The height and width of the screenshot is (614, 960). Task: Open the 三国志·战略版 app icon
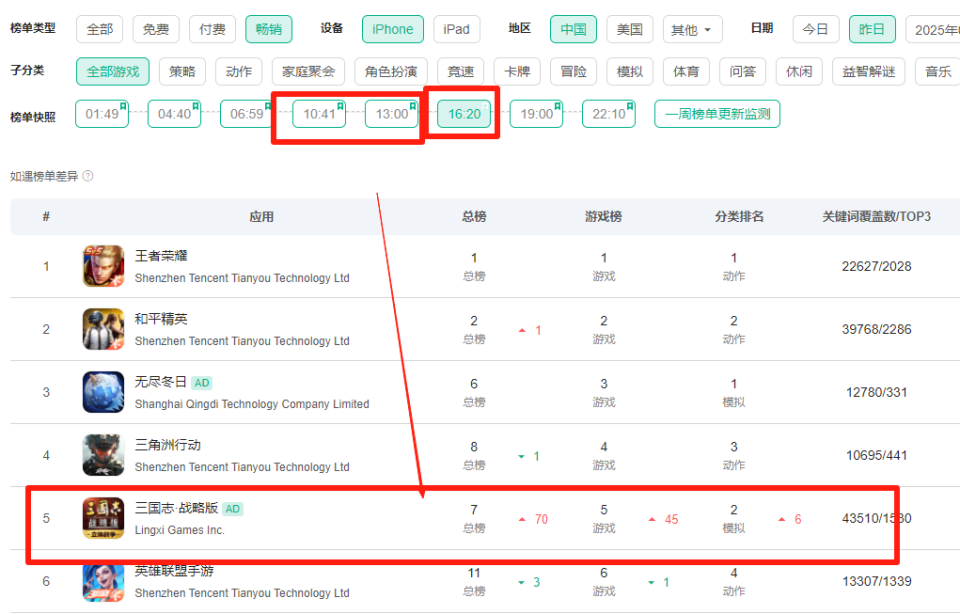point(103,519)
